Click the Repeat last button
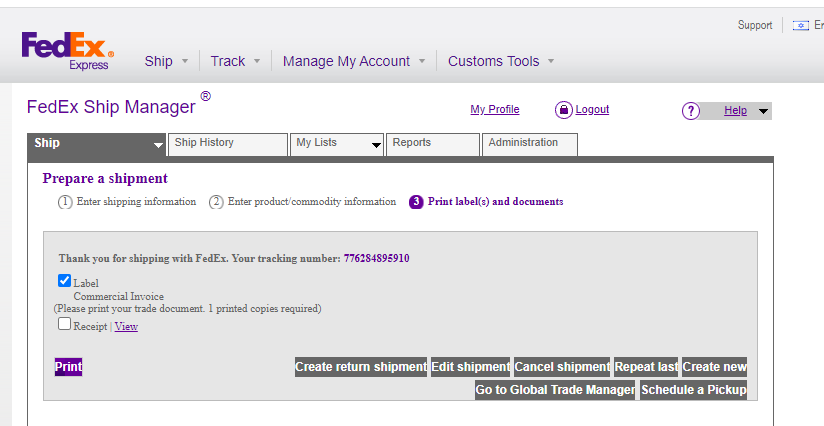 tap(646, 367)
